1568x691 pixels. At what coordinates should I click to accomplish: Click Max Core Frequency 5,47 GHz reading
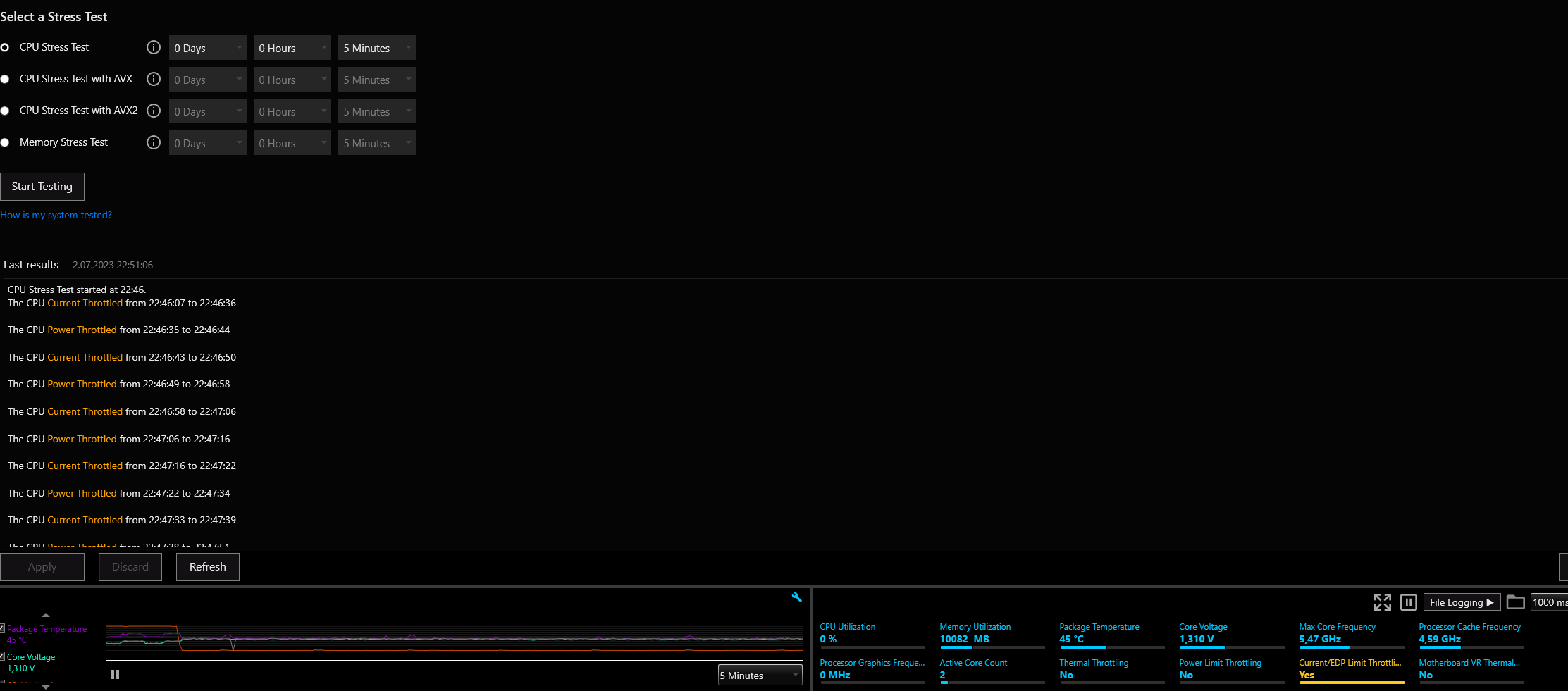[x=1320, y=640]
